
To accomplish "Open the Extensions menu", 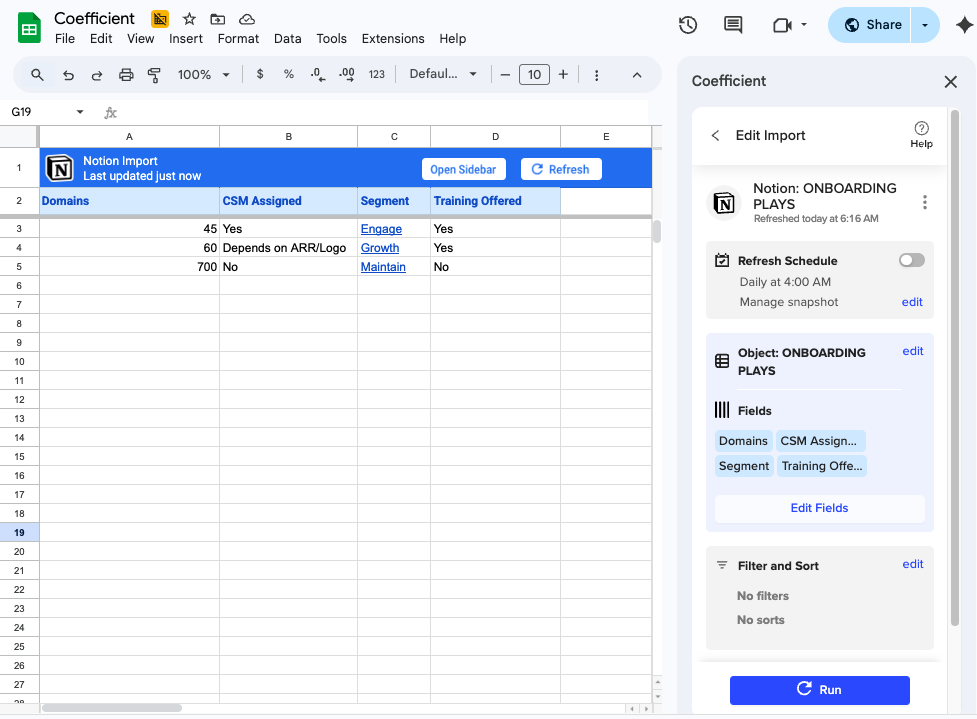I will 392,39.
